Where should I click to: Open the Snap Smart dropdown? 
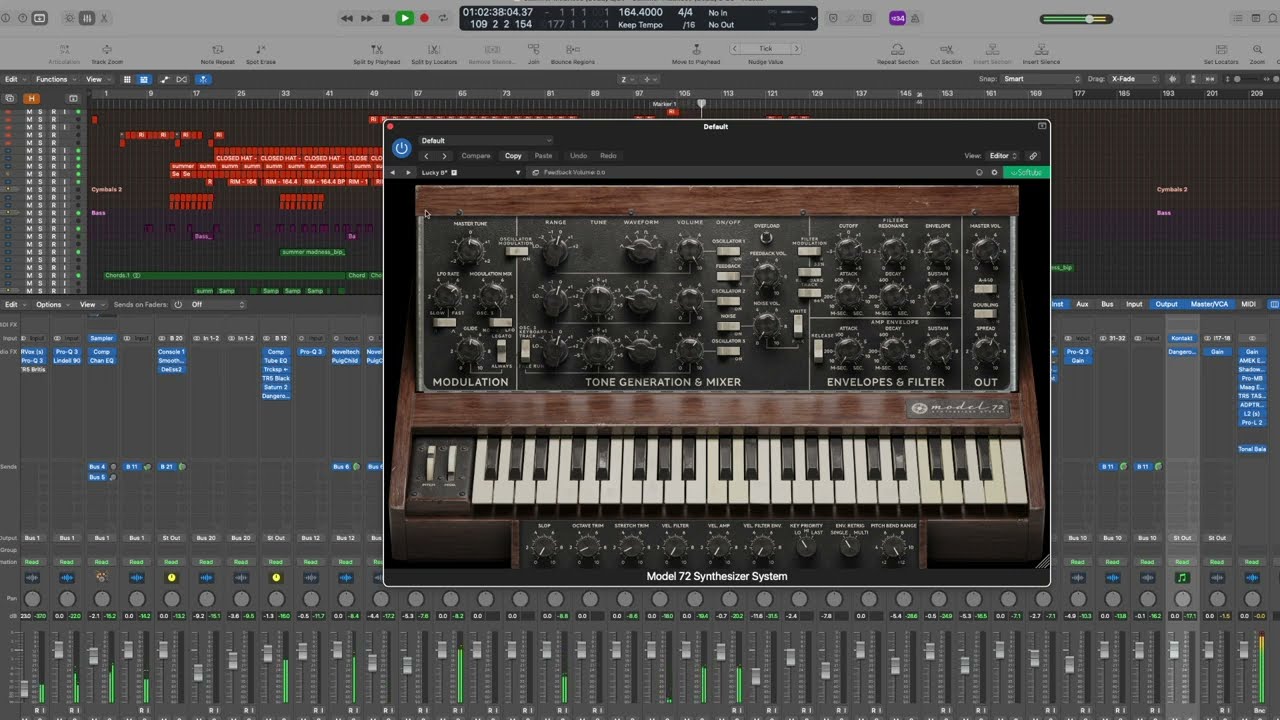pyautogui.click(x=1042, y=79)
